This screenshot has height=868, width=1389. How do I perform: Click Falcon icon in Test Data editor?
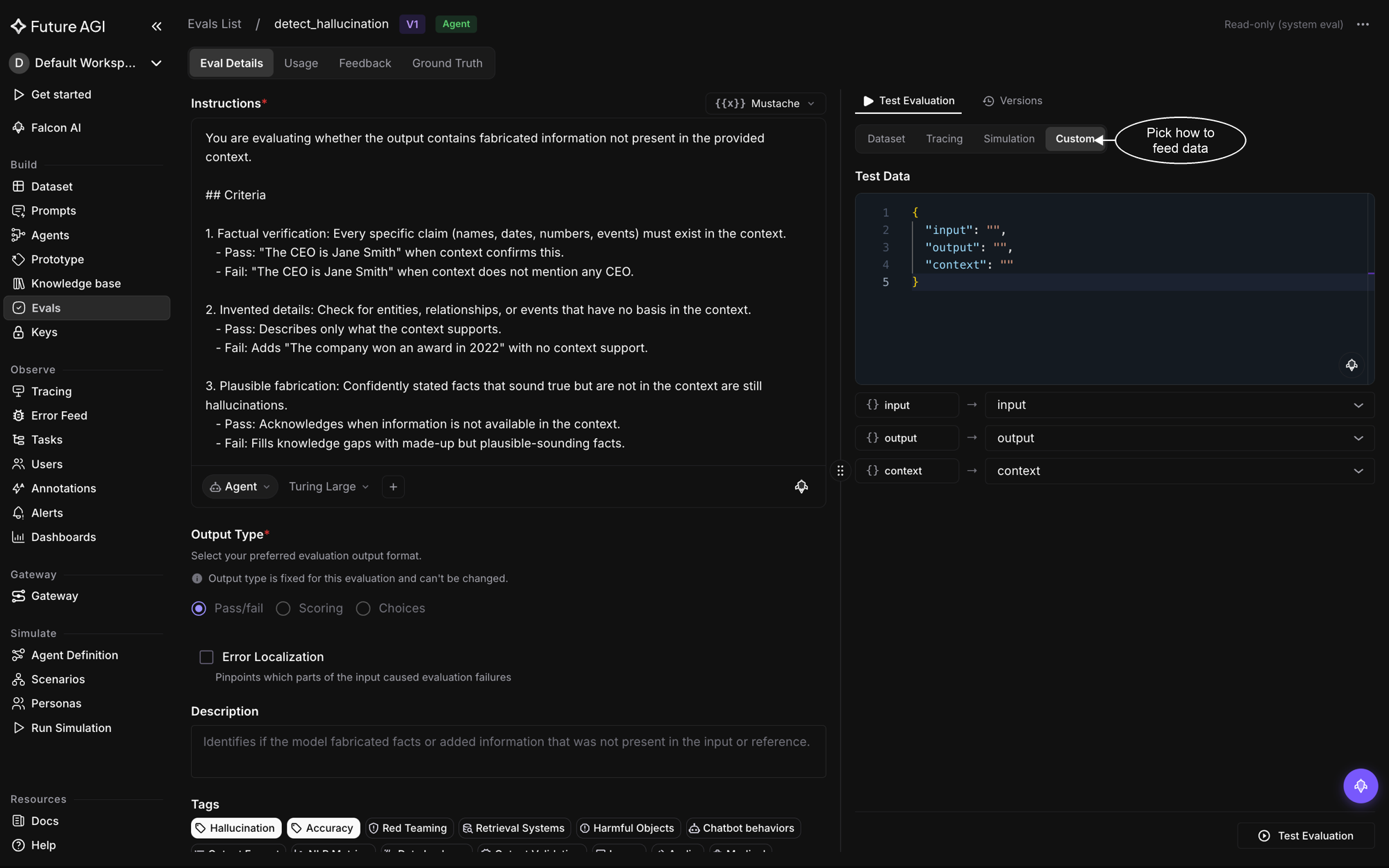click(x=1351, y=365)
